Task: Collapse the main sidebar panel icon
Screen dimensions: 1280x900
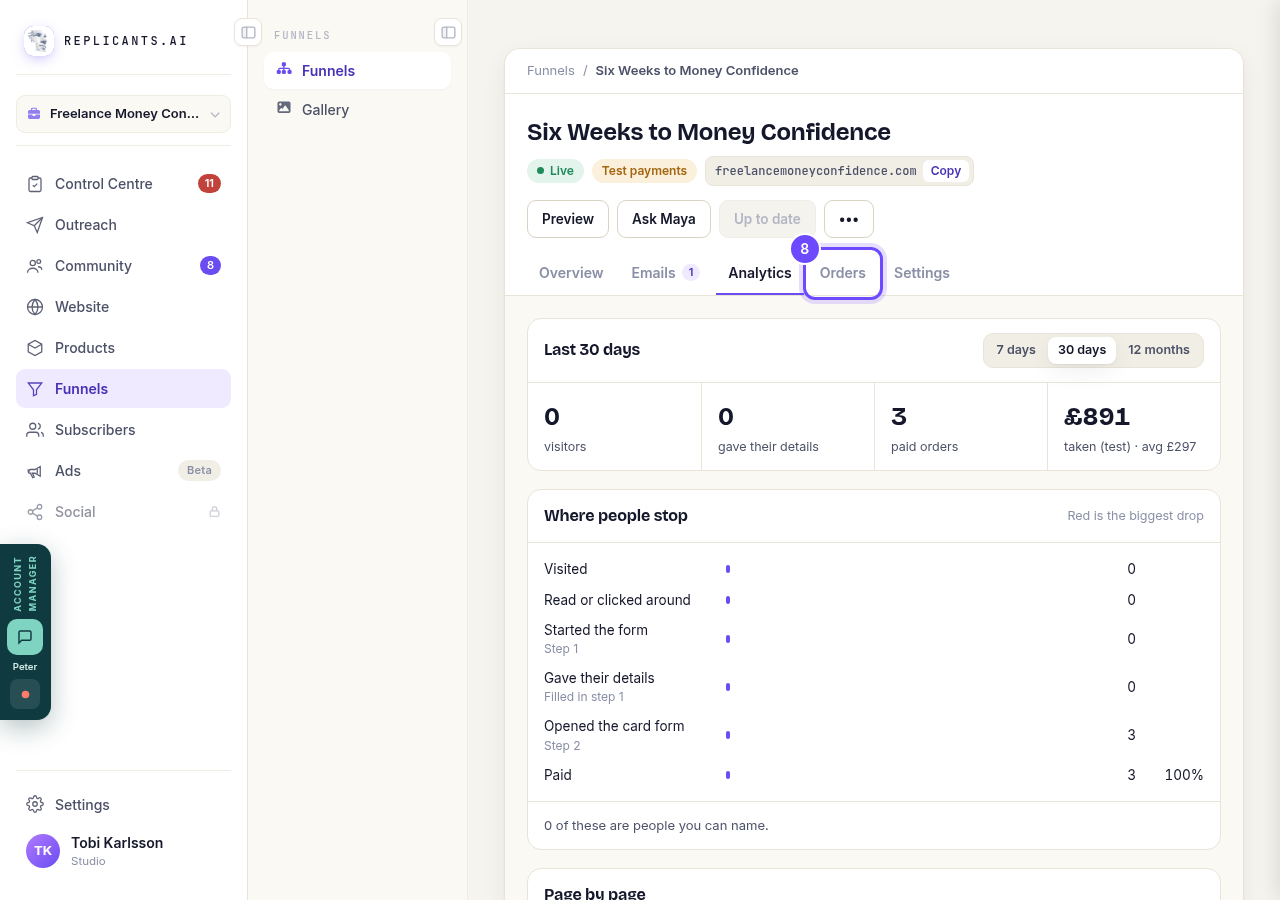Action: click(248, 32)
